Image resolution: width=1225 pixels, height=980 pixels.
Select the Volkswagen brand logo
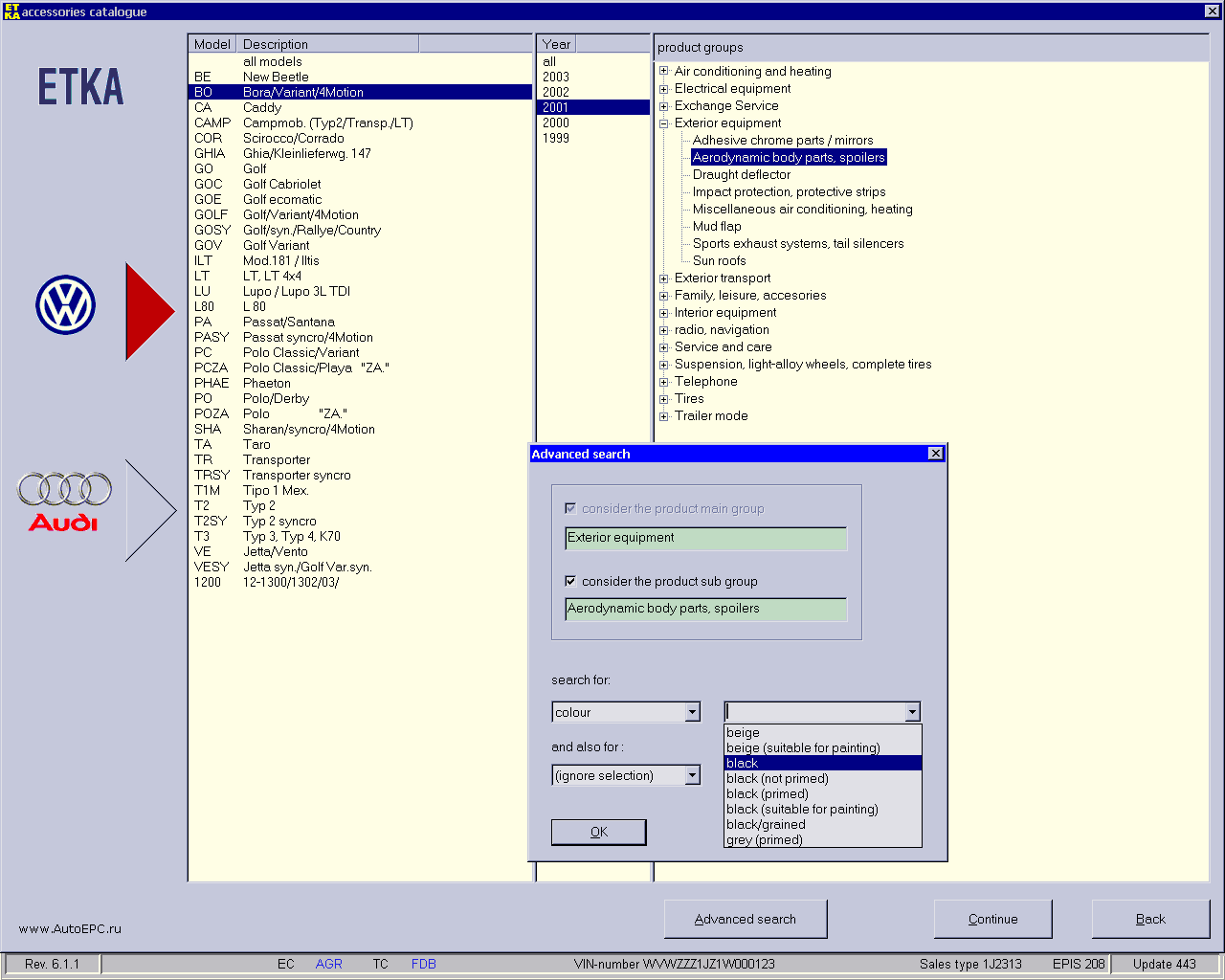pyautogui.click(x=65, y=305)
